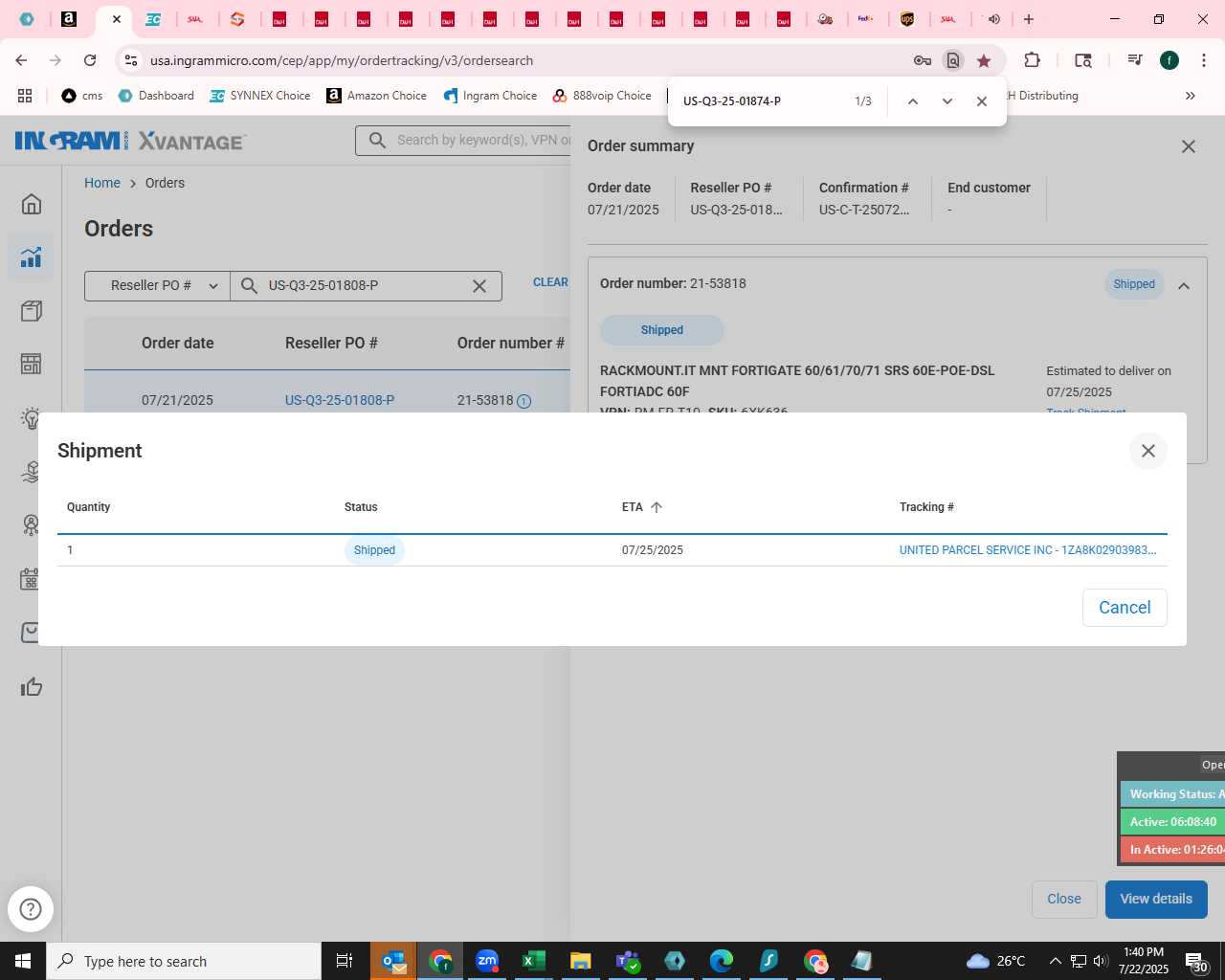This screenshot has width=1225, height=980.
Task: Click Cancel in the Shipment dialog
Action: (x=1125, y=608)
